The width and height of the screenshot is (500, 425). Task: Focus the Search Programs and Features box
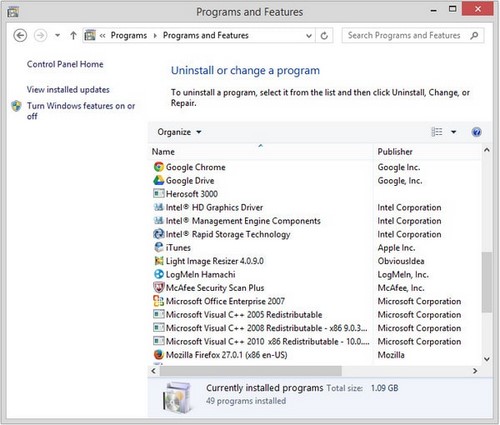[413, 35]
